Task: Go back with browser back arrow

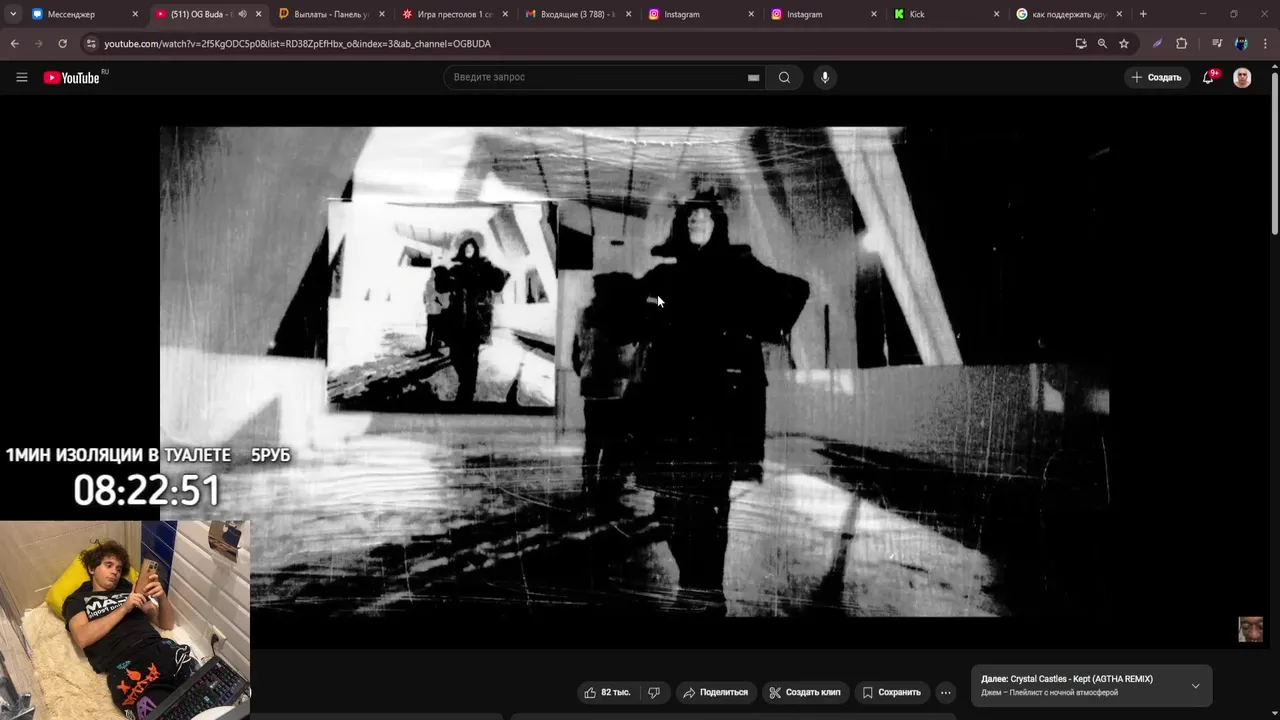Action: (x=14, y=44)
